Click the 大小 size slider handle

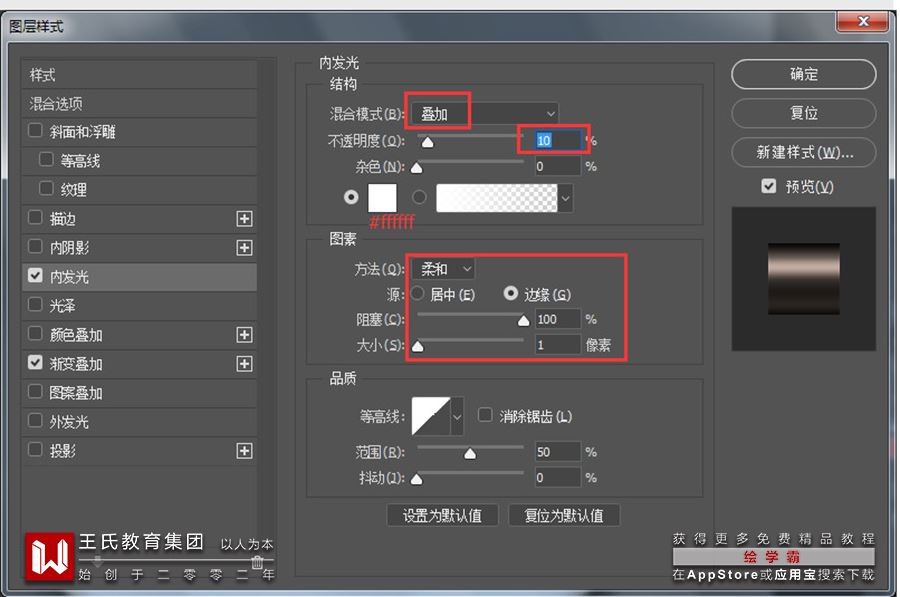tap(418, 347)
